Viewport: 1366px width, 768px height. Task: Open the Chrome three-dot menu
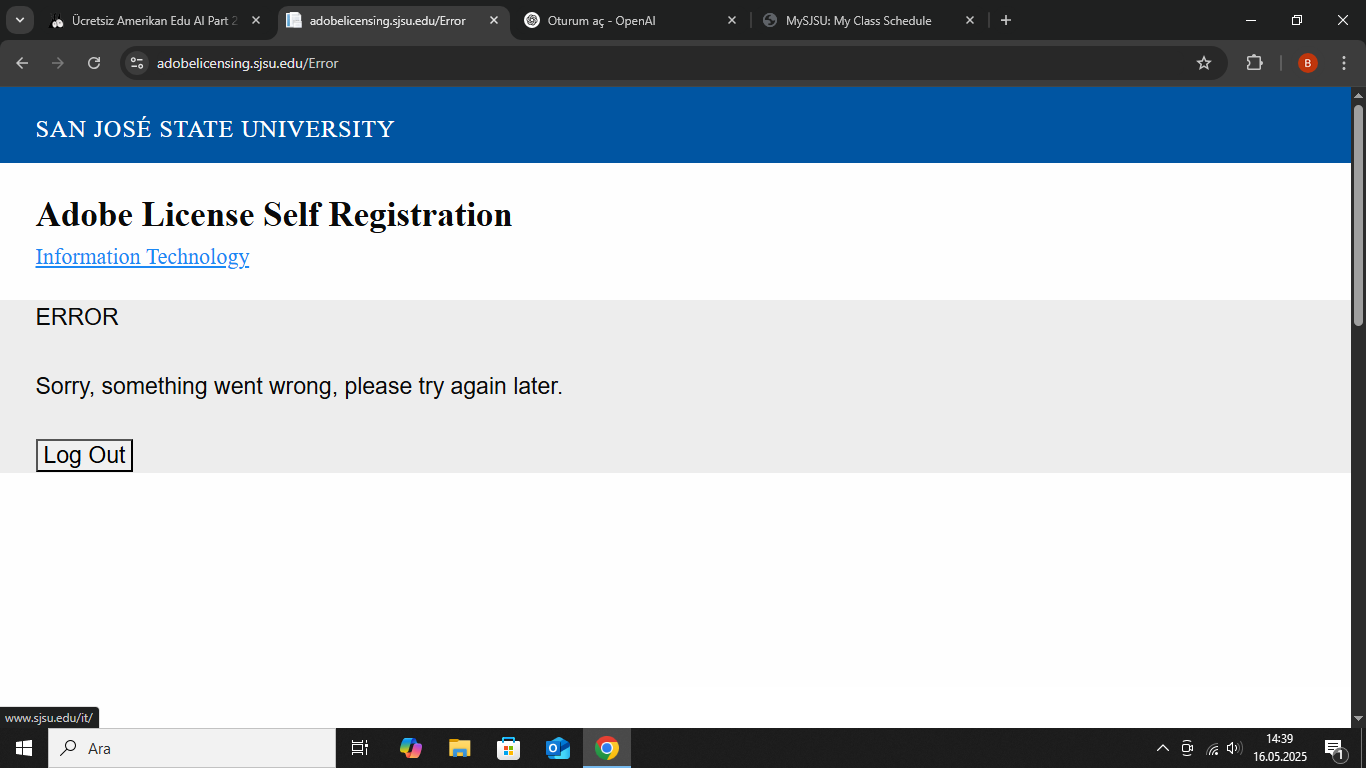[1344, 63]
